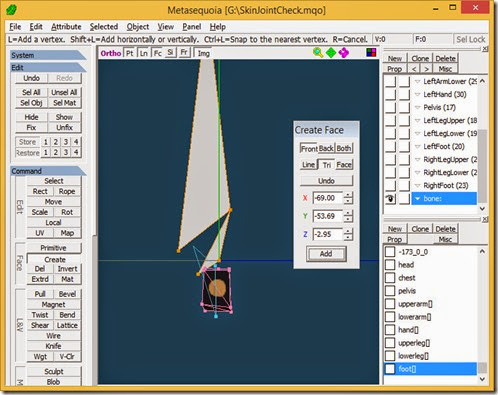Screen dimensions: 498x395
Task: Collapse the bone: object tree arrow
Action: 417,199
